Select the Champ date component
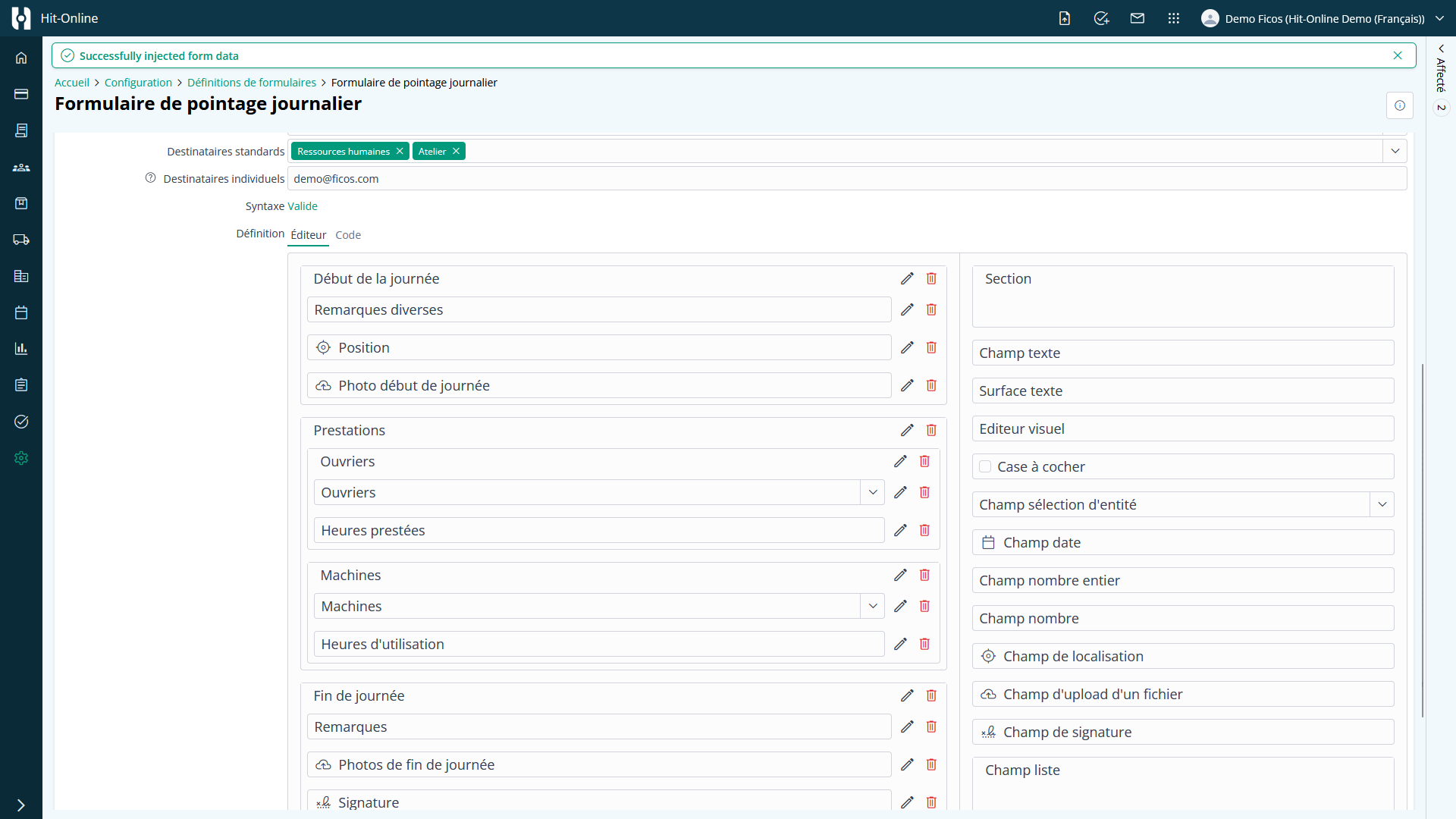 (1183, 543)
